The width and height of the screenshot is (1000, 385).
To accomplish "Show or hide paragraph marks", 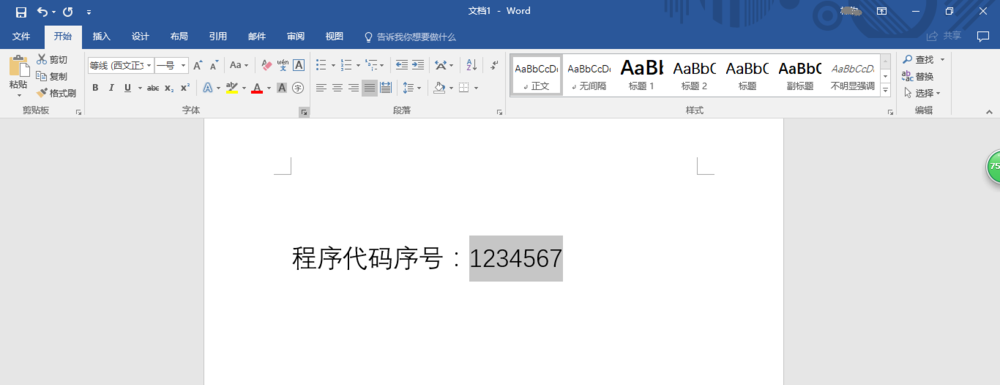I will pyautogui.click(x=494, y=65).
